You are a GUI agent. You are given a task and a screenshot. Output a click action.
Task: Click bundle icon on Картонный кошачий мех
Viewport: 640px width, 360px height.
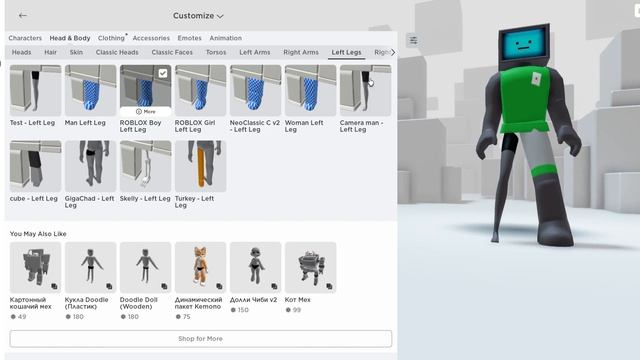point(54,287)
